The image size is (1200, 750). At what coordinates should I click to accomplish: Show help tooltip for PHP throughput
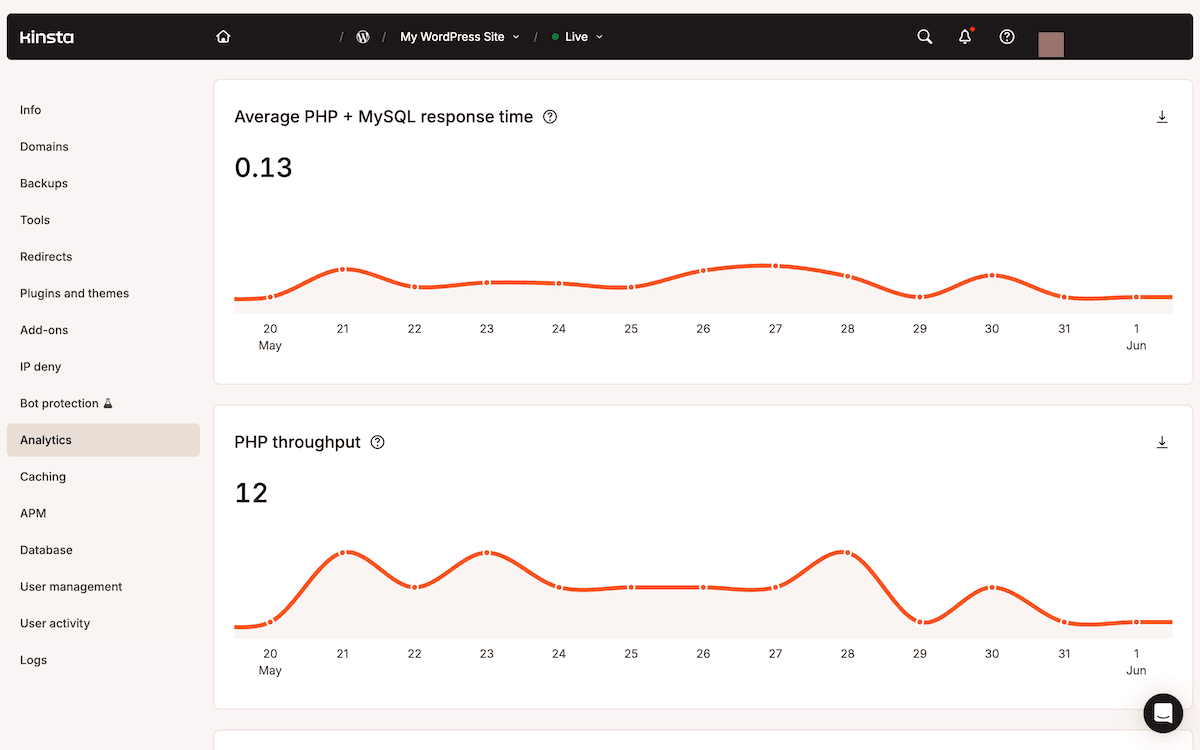coord(377,442)
